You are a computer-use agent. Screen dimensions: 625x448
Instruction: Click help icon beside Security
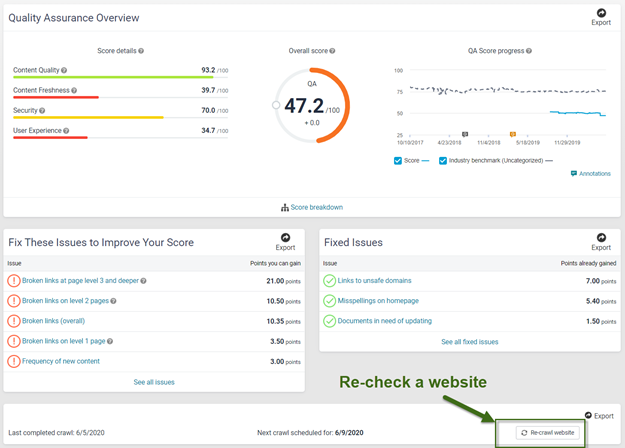pos(42,110)
